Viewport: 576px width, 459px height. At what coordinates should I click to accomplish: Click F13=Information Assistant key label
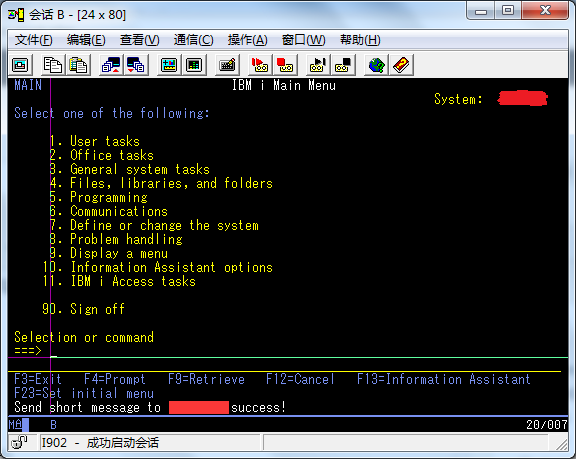pyautogui.click(x=443, y=379)
